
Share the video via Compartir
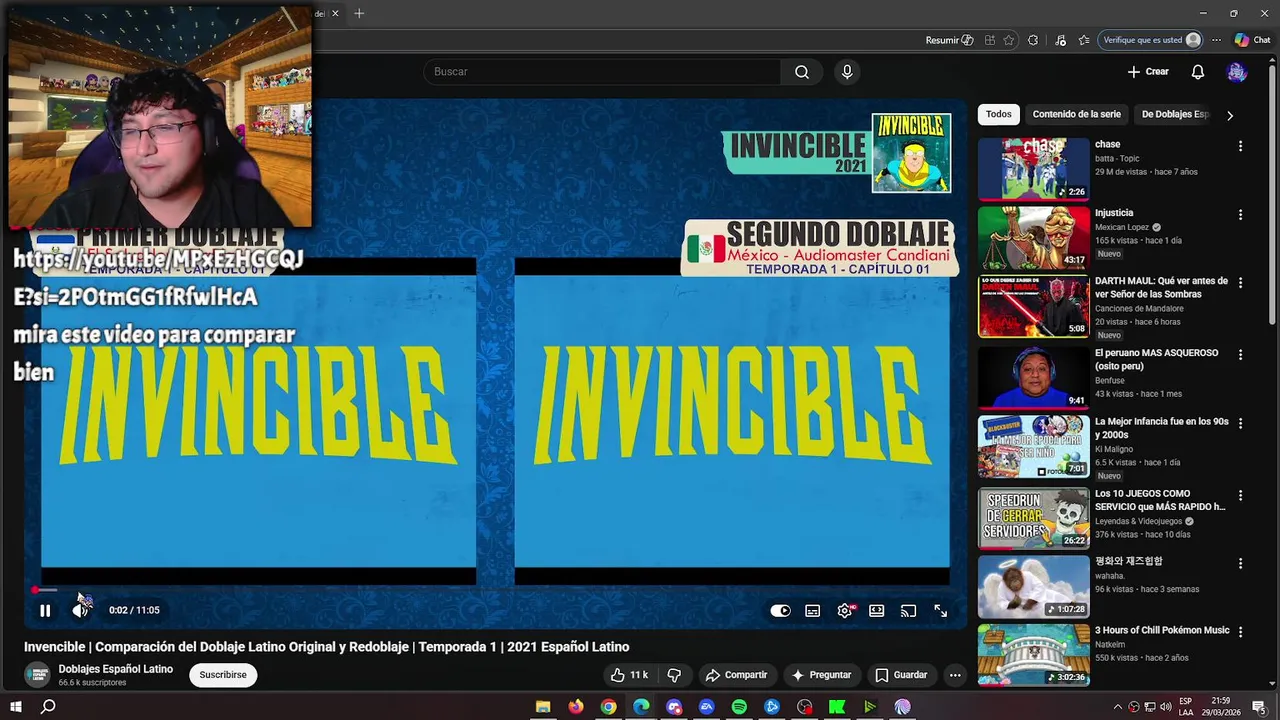click(735, 675)
